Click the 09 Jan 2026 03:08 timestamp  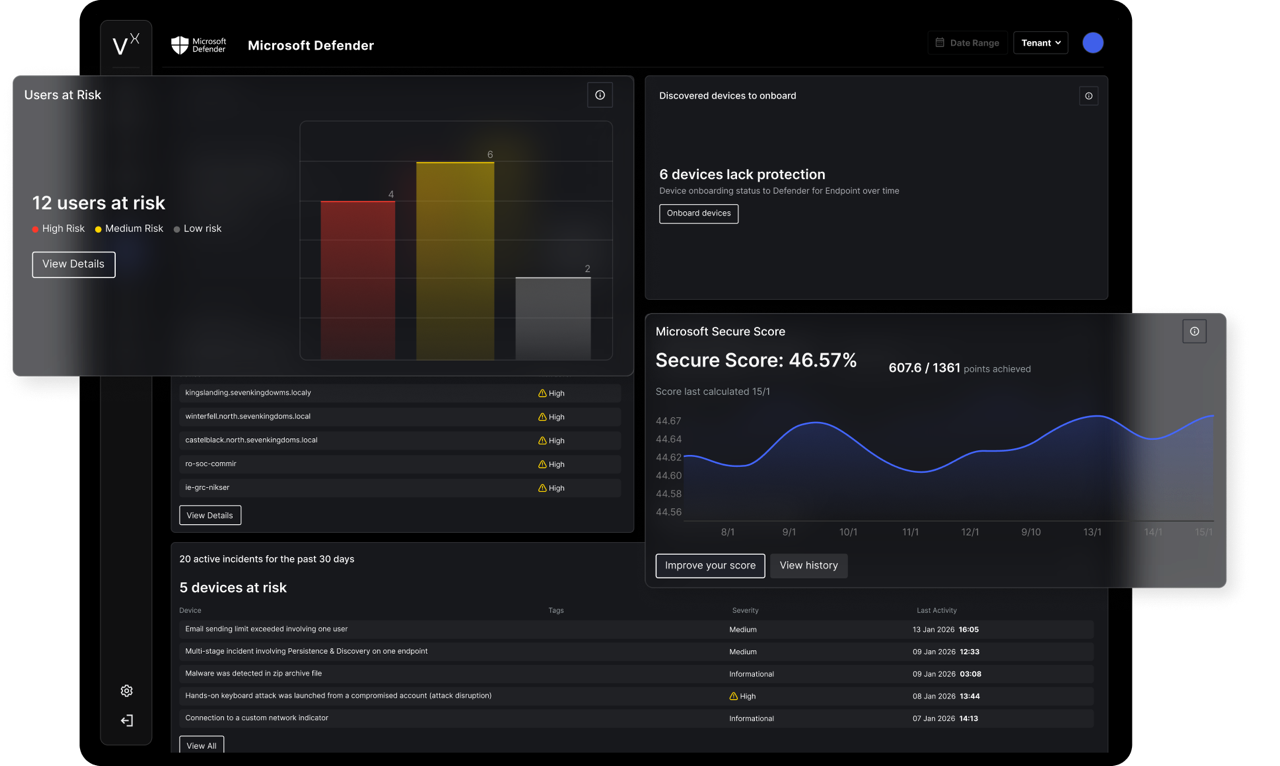[x=946, y=674]
